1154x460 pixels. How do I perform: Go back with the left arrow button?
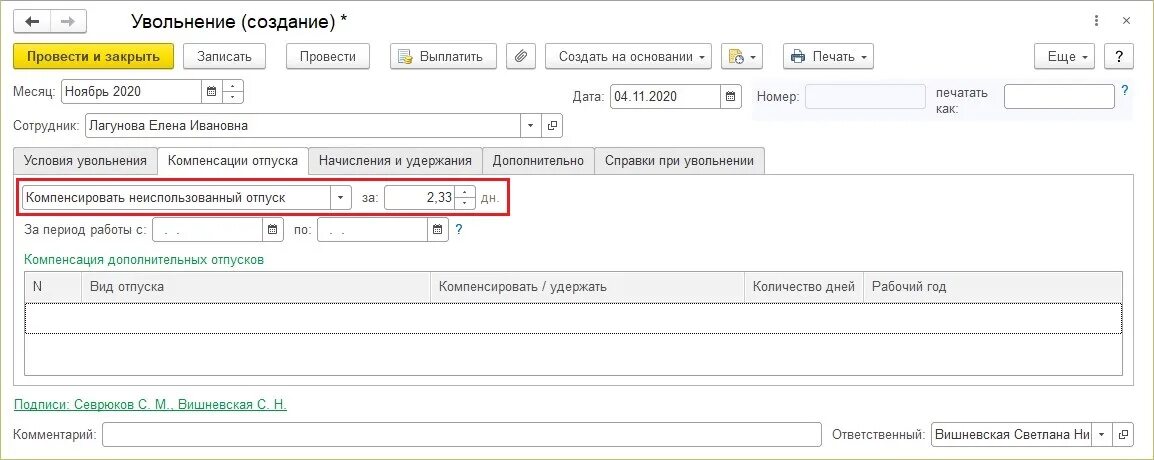tap(32, 21)
